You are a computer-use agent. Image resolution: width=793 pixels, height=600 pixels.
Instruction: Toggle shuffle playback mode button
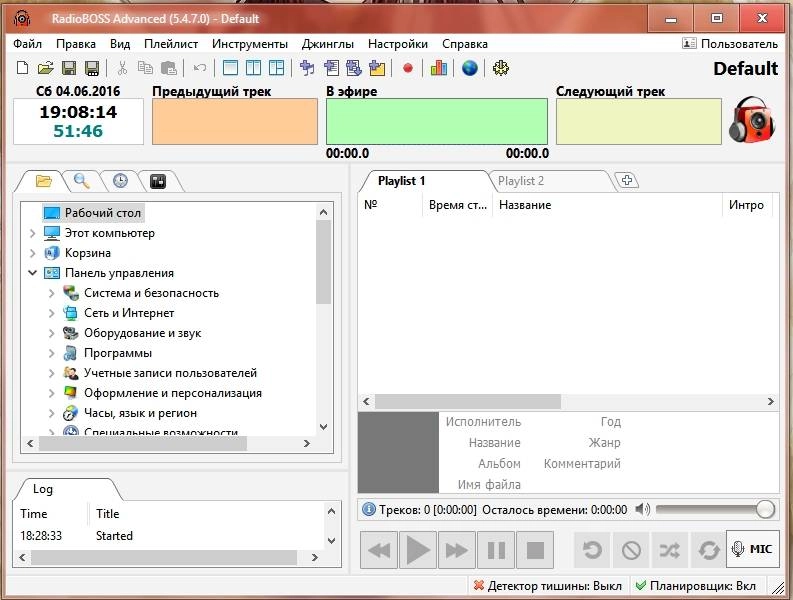tap(670, 550)
